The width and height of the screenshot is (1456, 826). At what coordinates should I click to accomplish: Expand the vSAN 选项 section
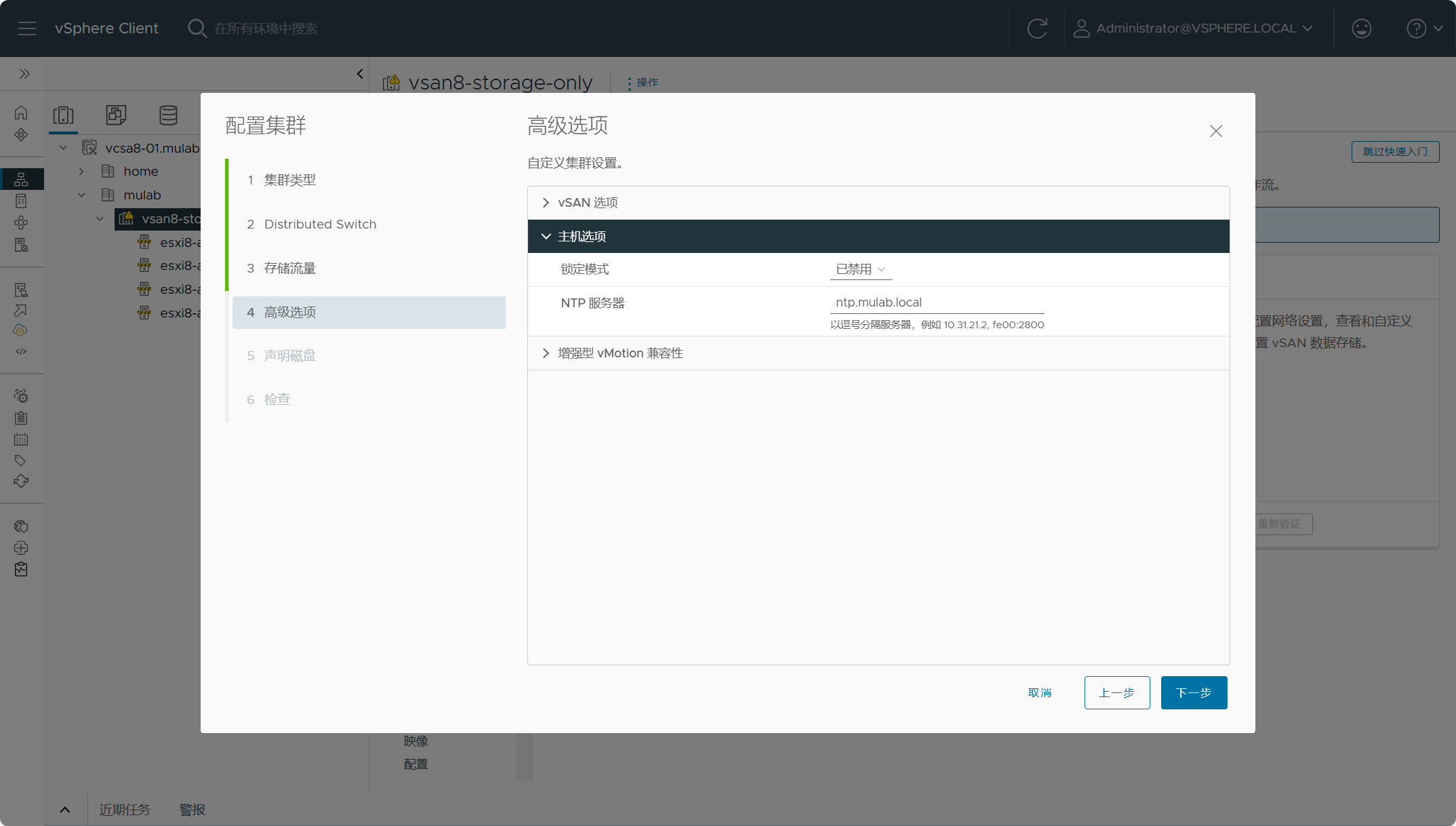point(878,203)
